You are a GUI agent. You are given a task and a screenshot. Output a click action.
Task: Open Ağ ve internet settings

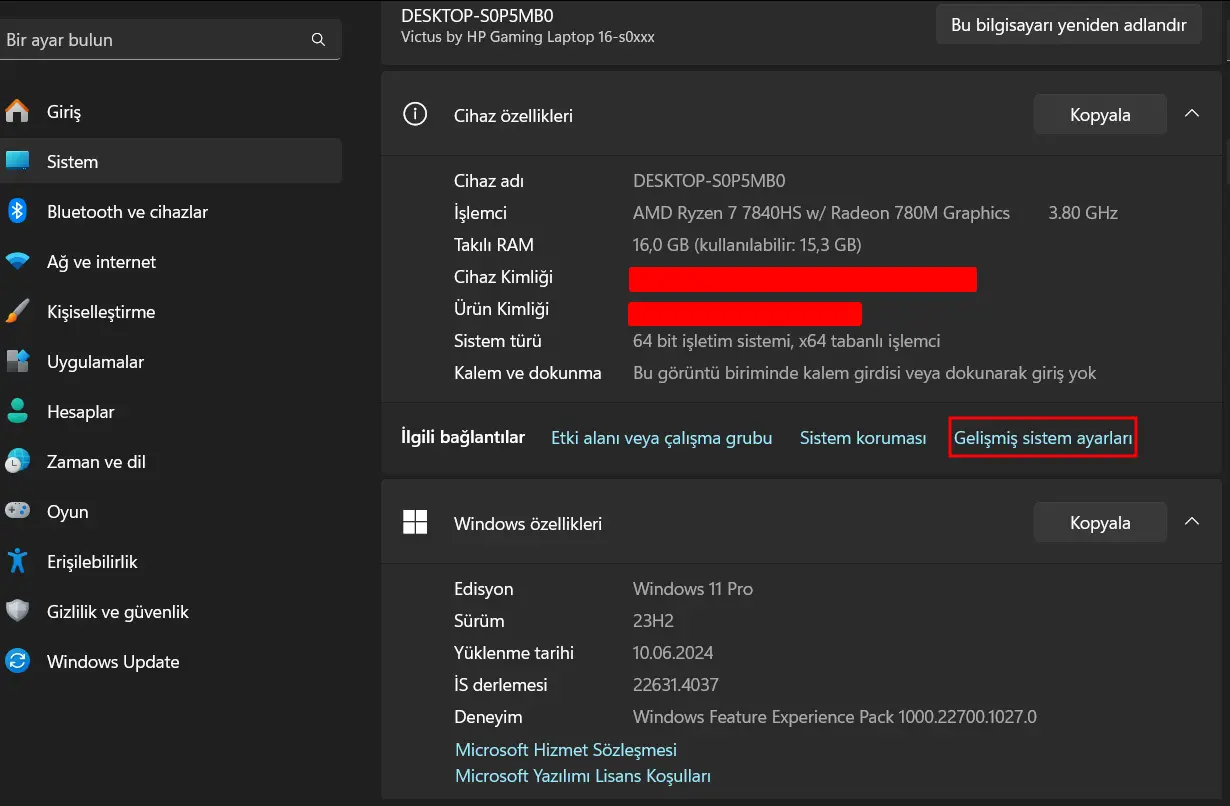pos(171,261)
